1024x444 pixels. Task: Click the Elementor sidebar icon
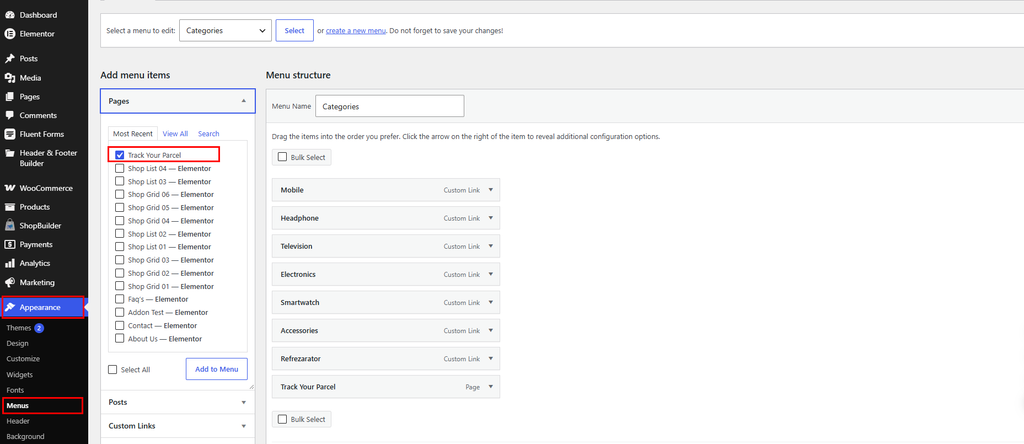click(x=10, y=34)
